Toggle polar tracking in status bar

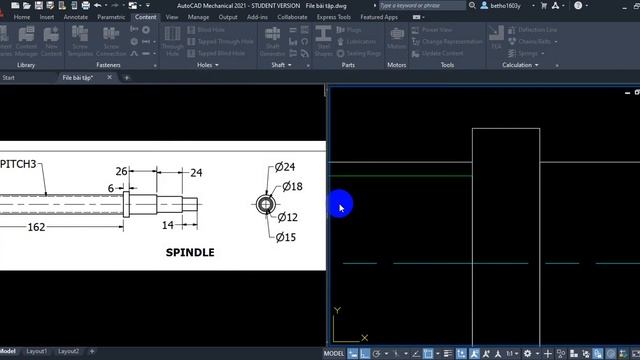pos(376,353)
